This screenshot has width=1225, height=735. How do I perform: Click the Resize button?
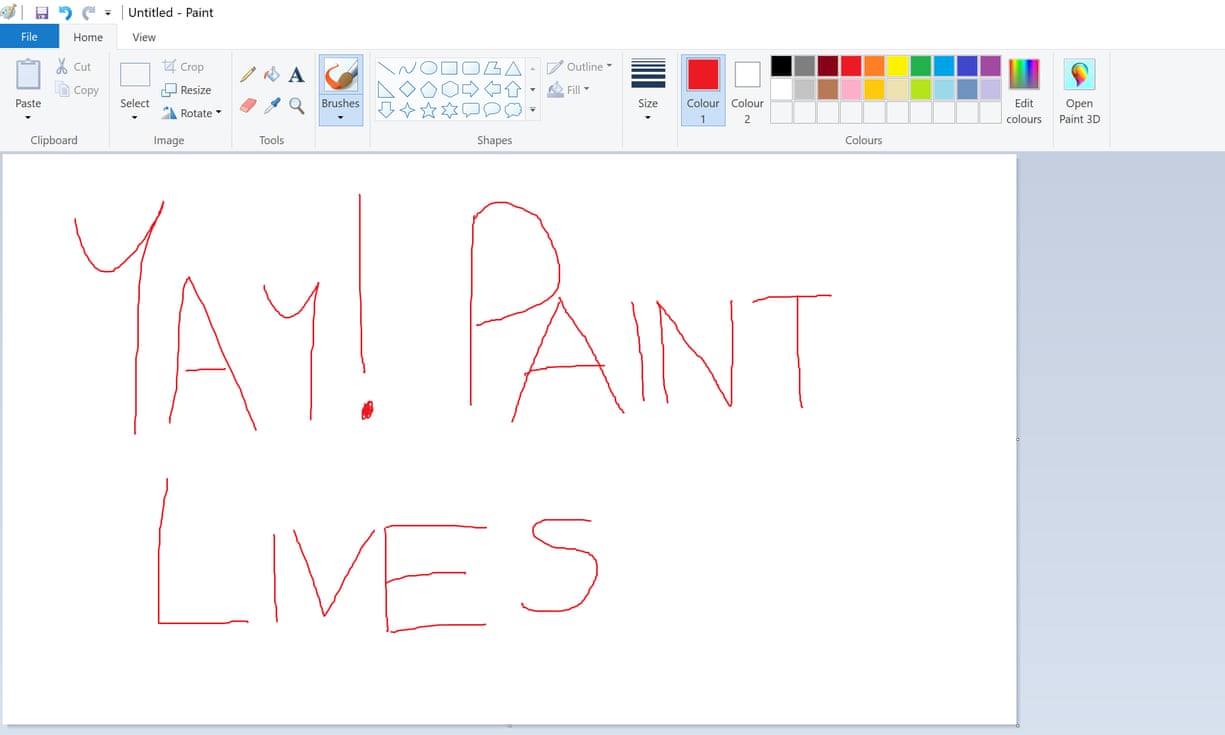pos(186,90)
